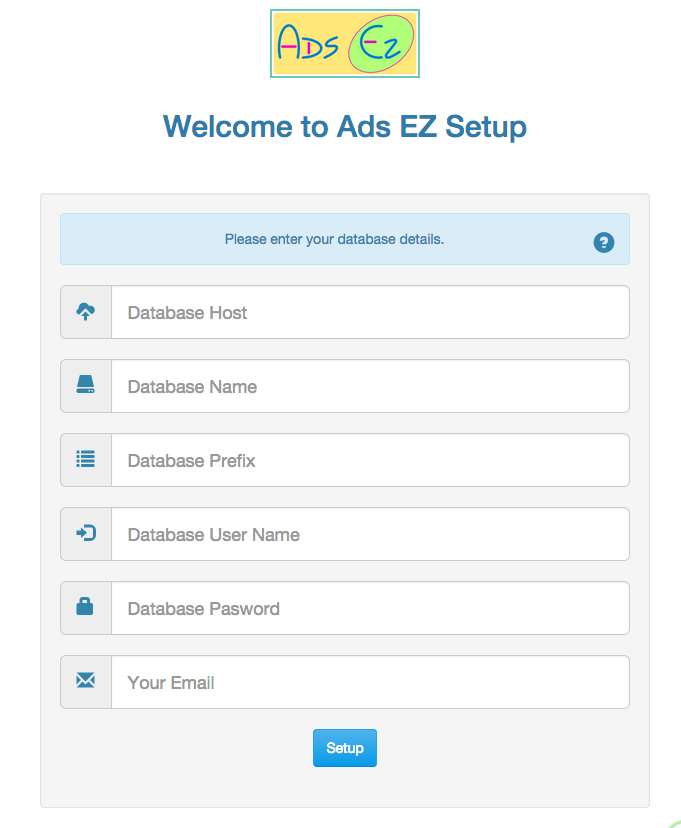The height and width of the screenshot is (828, 681).
Task: Click the help question mark icon
Action: 603,242
